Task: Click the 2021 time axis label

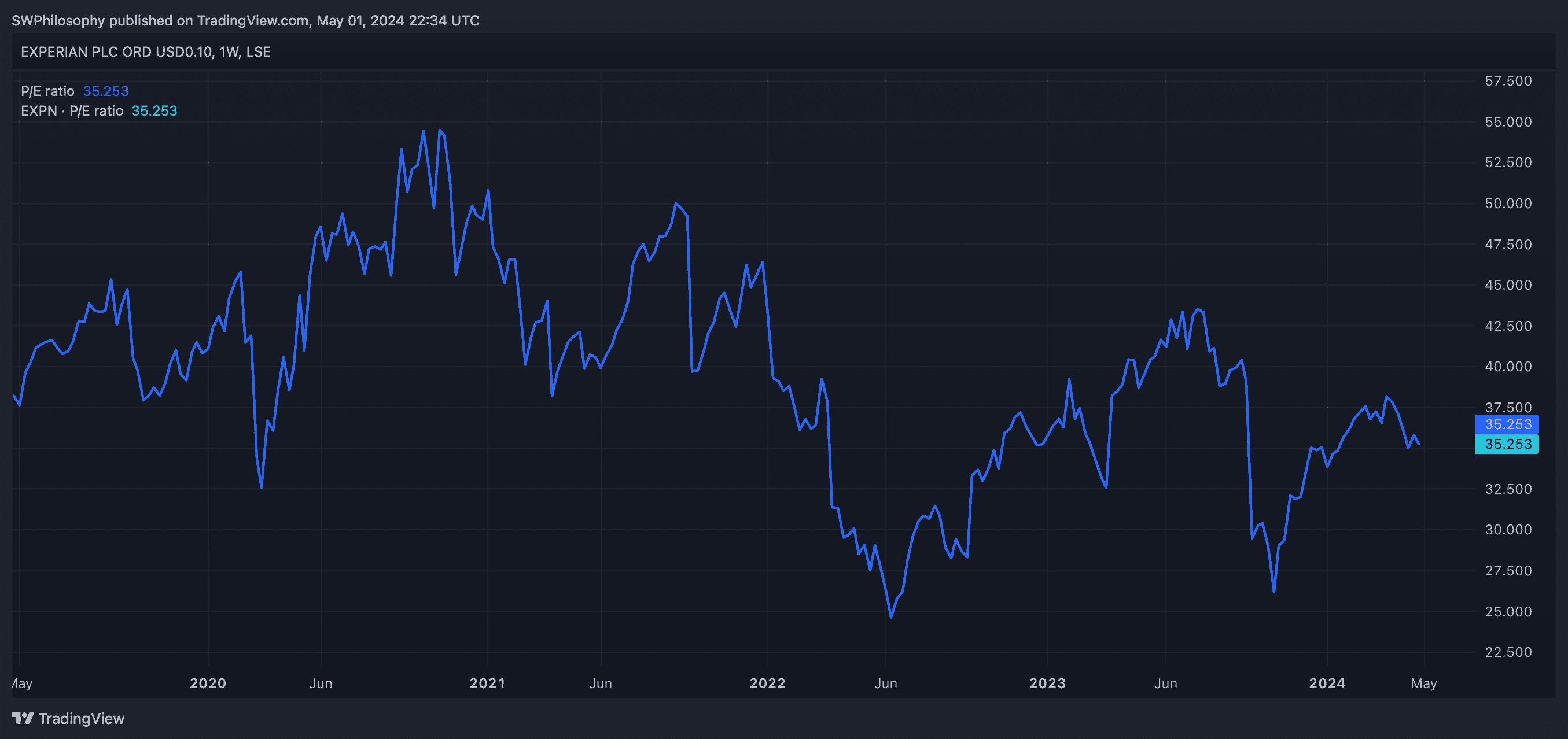Action: coord(487,683)
